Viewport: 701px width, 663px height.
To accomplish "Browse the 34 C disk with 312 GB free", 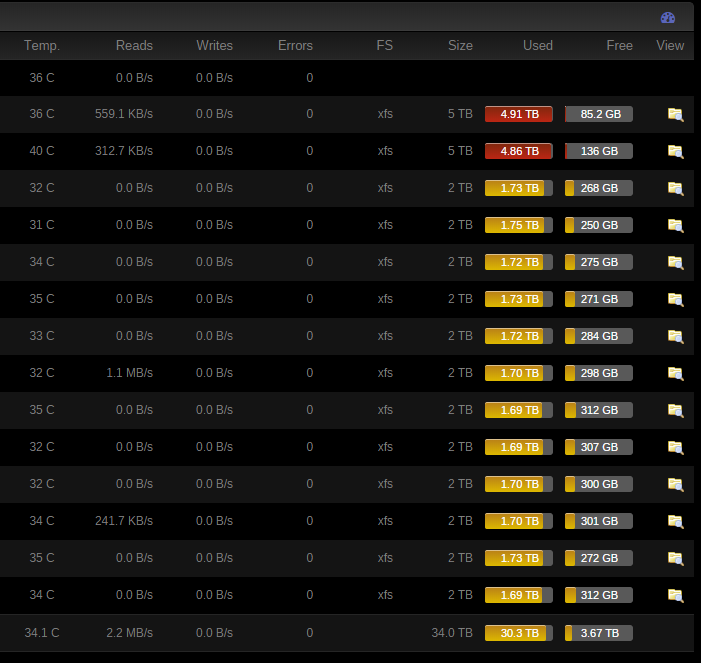I will 676,595.
